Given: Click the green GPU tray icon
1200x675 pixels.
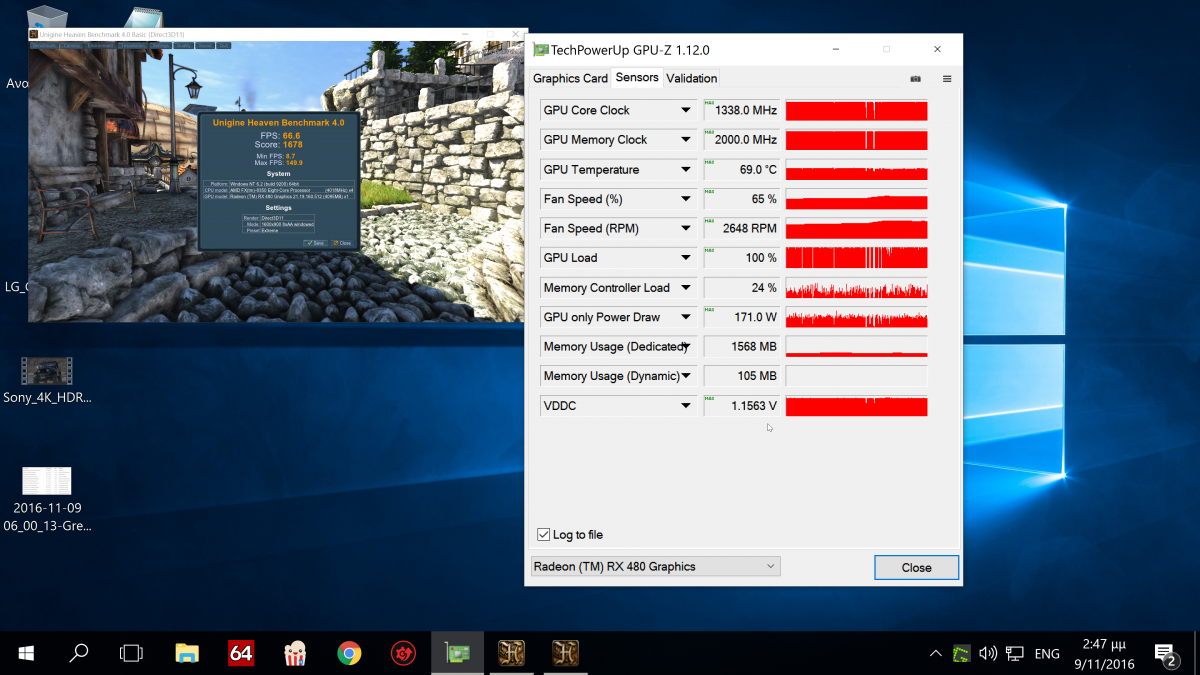Looking at the screenshot, I should point(961,654).
